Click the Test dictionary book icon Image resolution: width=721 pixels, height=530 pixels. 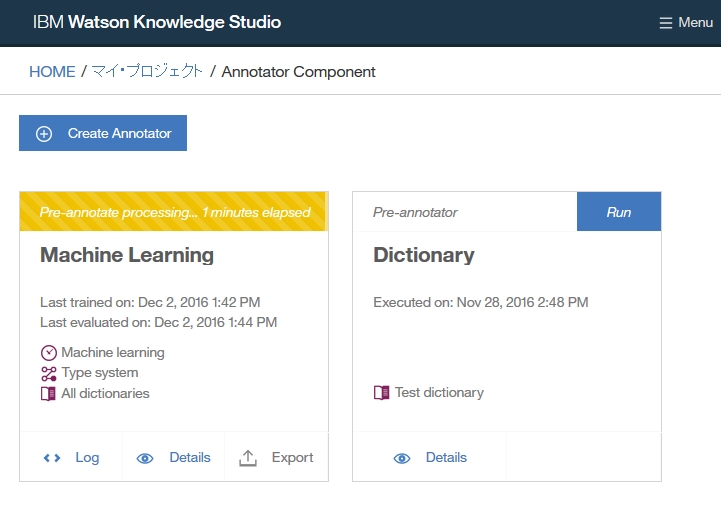[382, 393]
